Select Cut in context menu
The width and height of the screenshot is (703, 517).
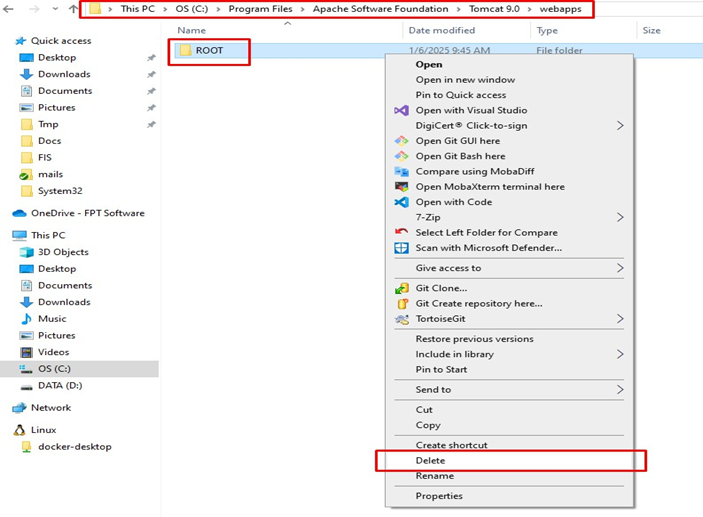pos(510,410)
